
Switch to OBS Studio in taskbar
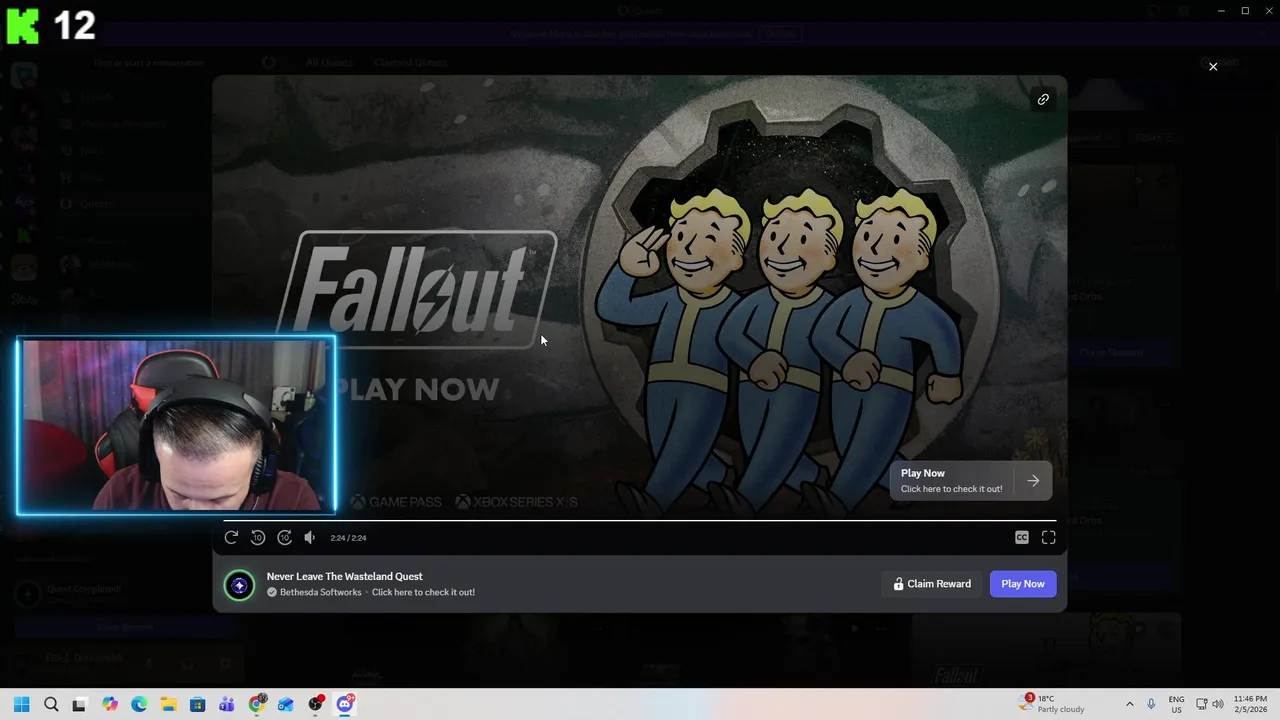[316, 704]
